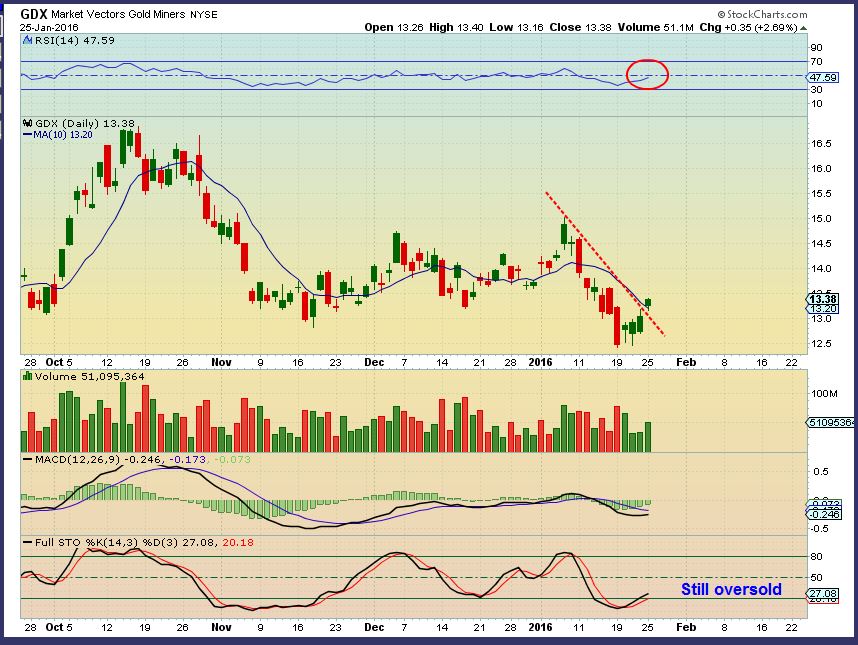Click the High 13.40 value
This screenshot has width=858, height=645.
coord(456,27)
